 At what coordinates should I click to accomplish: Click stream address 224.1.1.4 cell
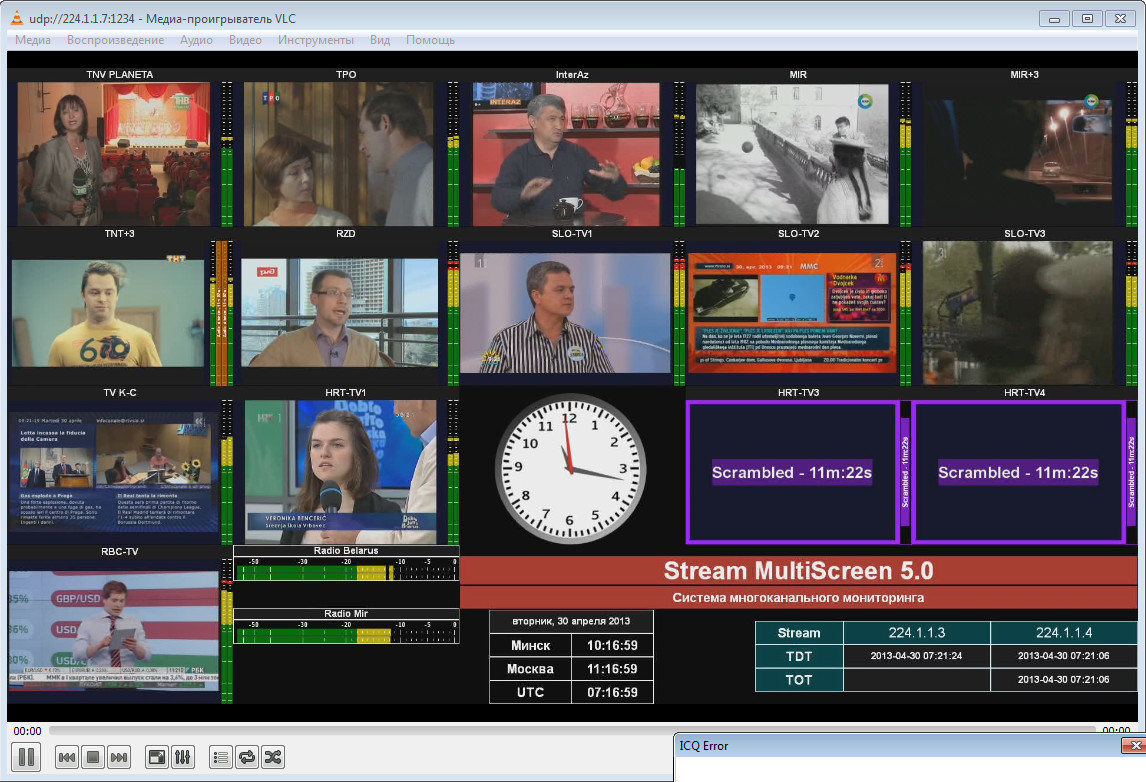1063,633
